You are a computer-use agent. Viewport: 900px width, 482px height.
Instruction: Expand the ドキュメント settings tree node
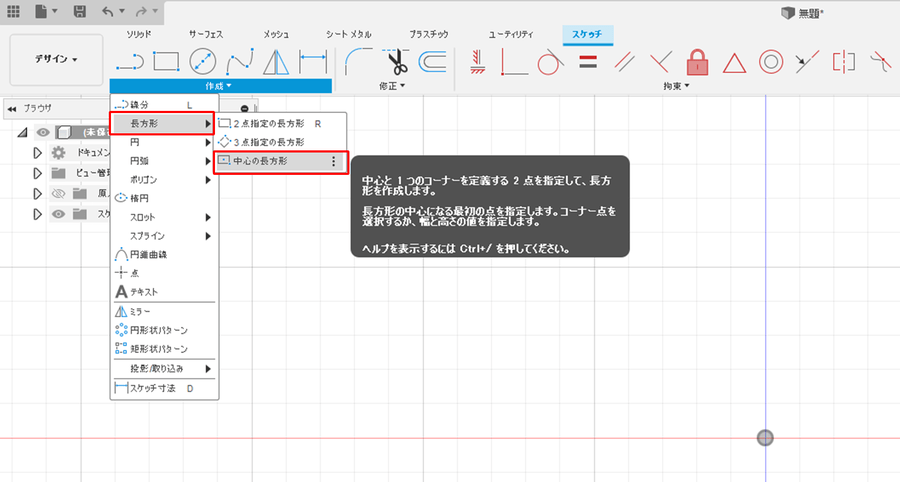(x=38, y=153)
